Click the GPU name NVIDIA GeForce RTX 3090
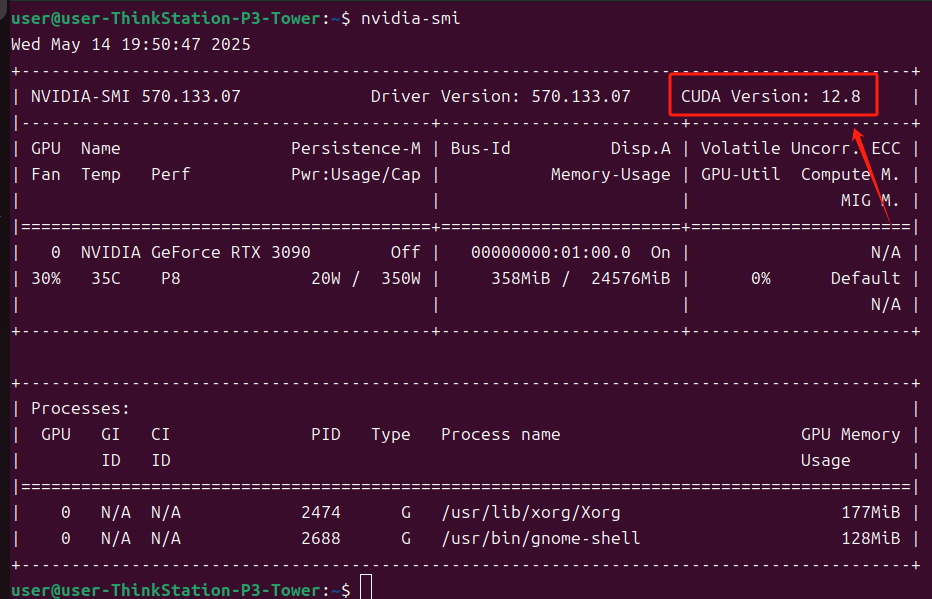Image resolution: width=932 pixels, height=599 pixels. (x=196, y=253)
